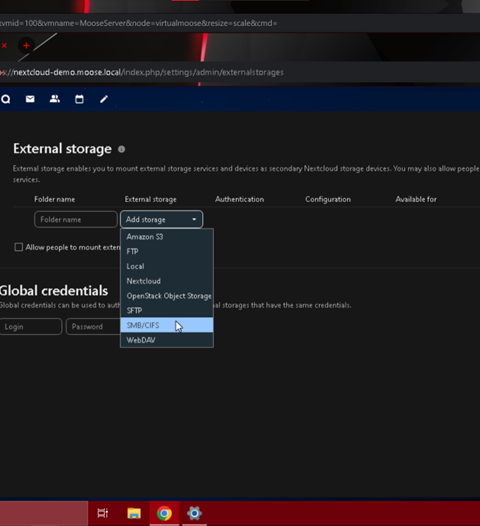The width and height of the screenshot is (480, 526).
Task: Open File Explorer from the taskbar
Action: click(x=134, y=513)
